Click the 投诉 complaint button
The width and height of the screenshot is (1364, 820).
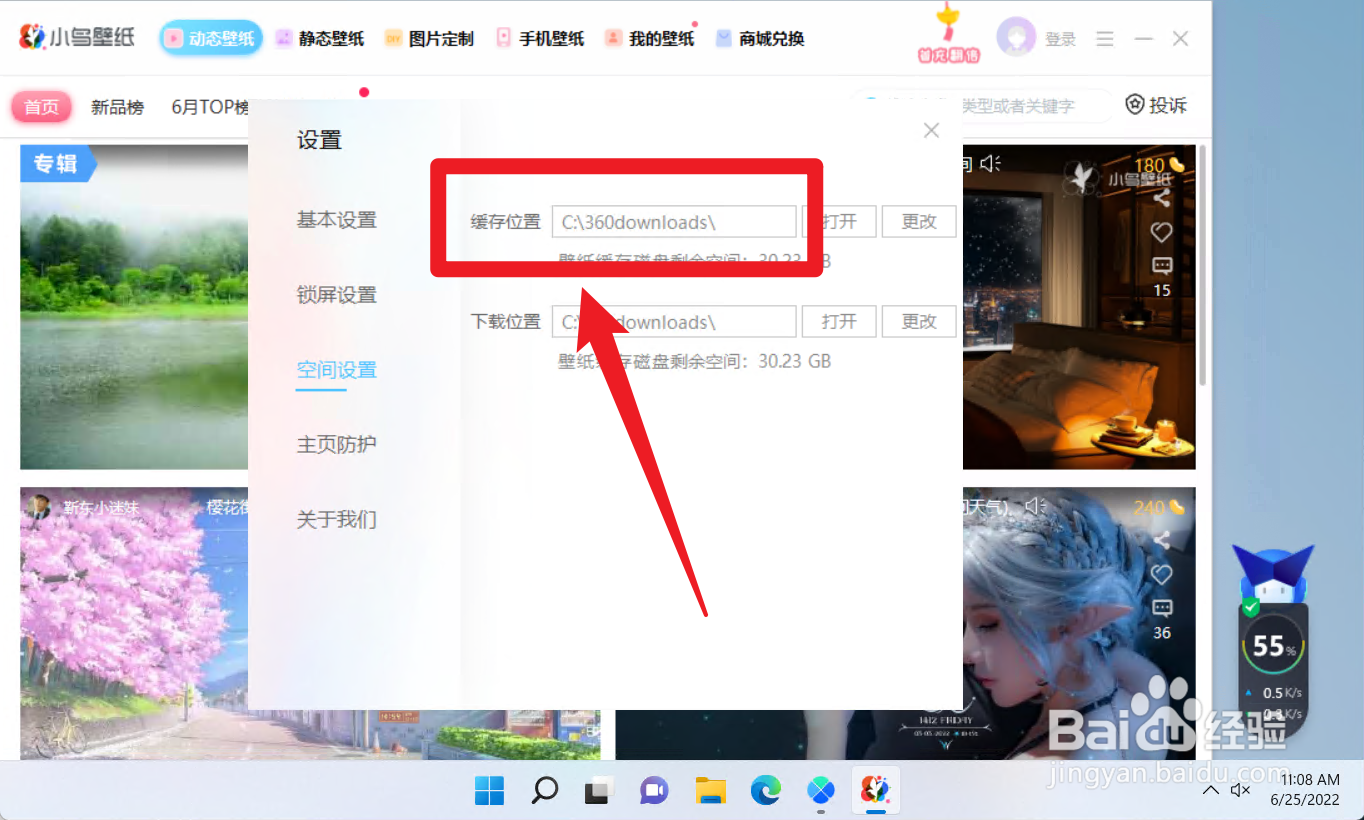pyautogui.click(x=1156, y=105)
